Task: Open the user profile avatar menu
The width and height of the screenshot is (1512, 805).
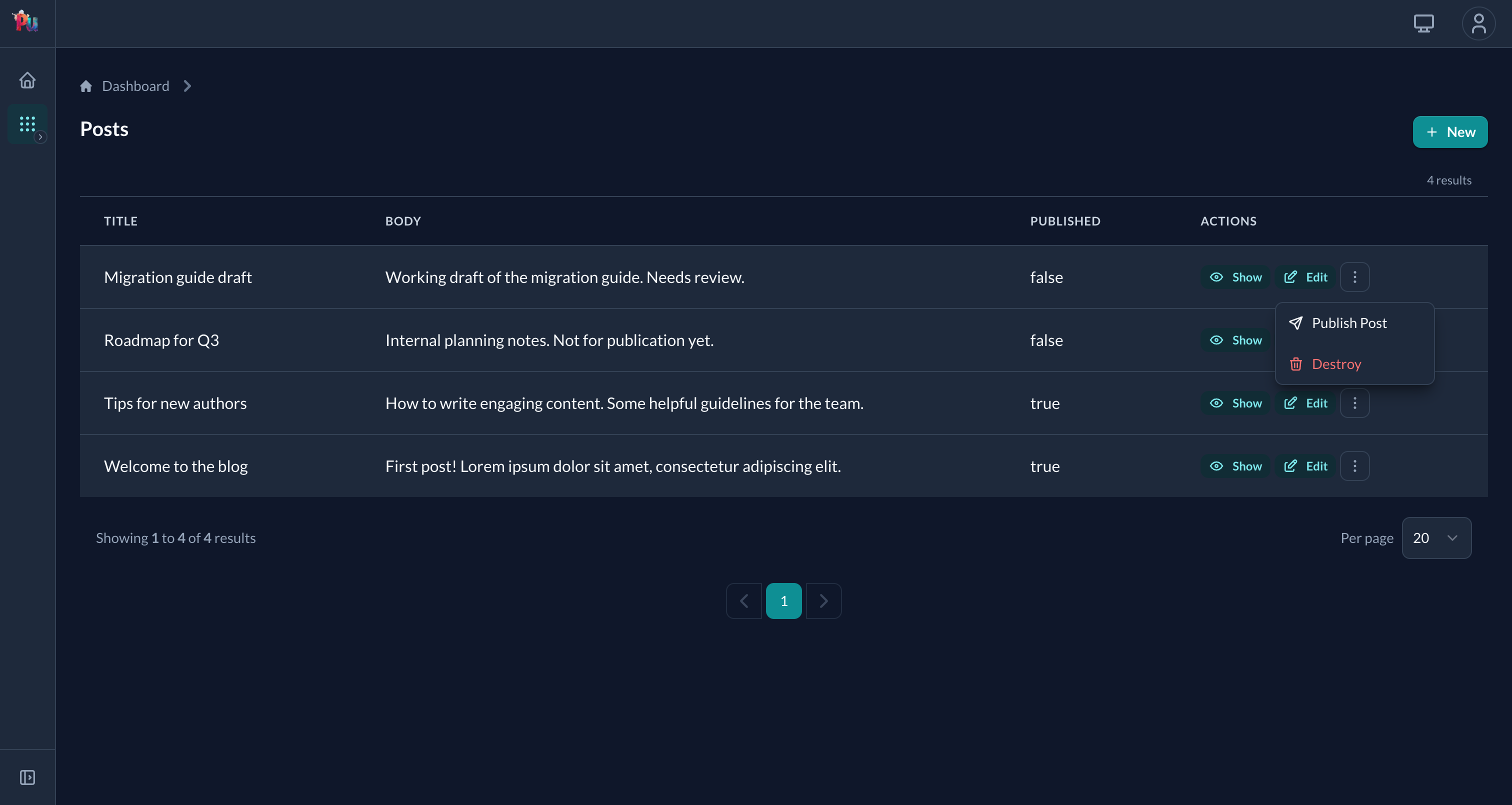Action: 1478,23
